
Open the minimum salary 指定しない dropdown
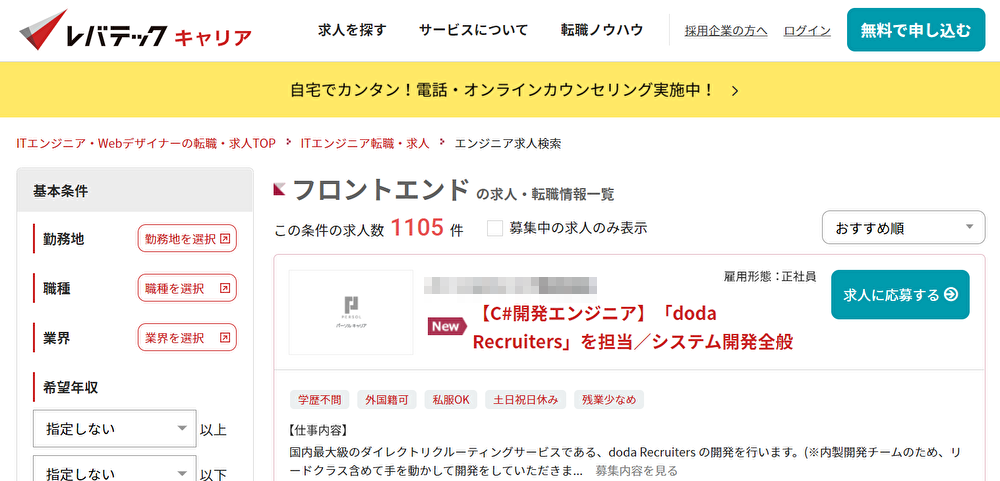tap(112, 429)
